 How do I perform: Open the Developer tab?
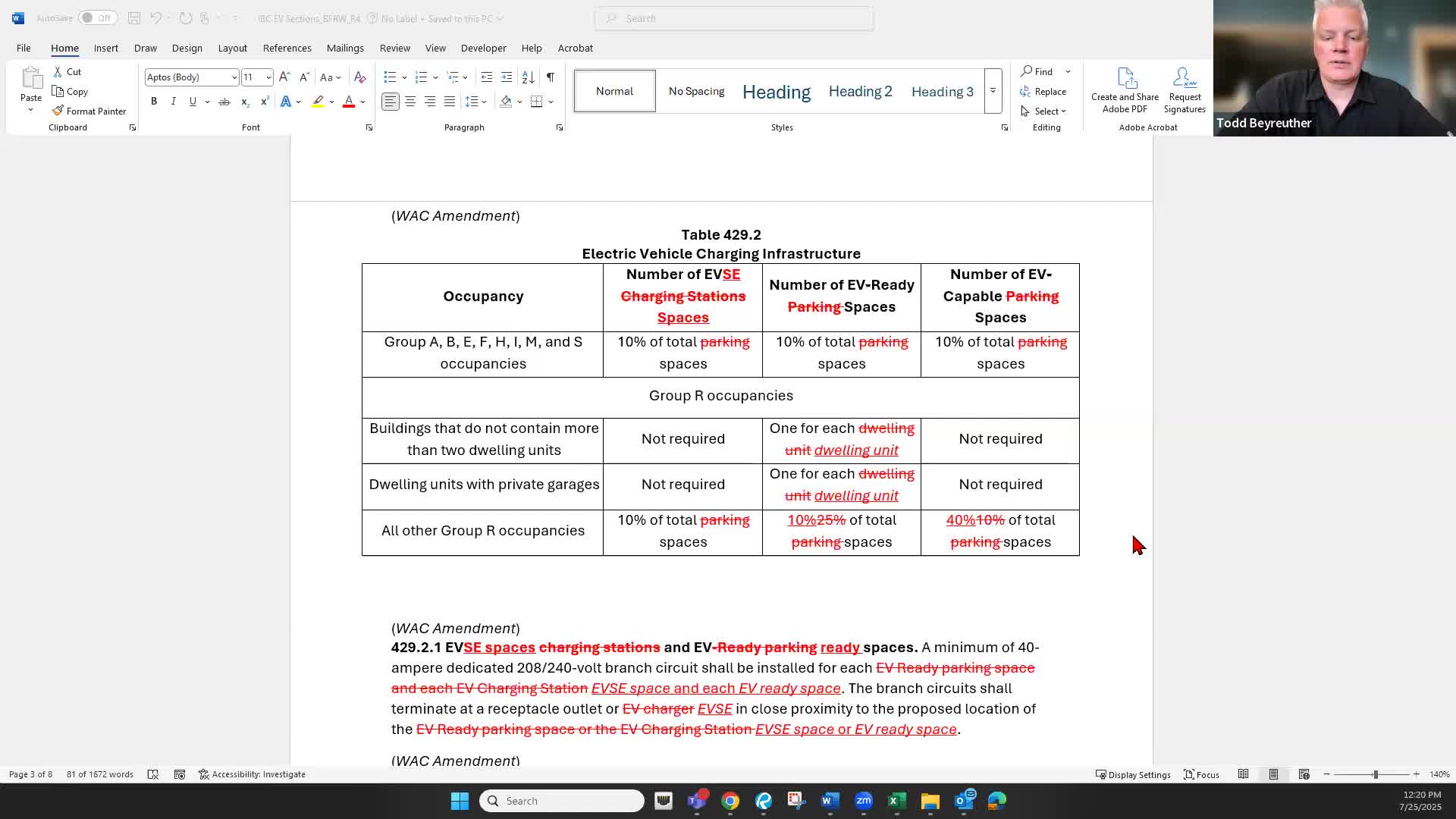point(484,48)
